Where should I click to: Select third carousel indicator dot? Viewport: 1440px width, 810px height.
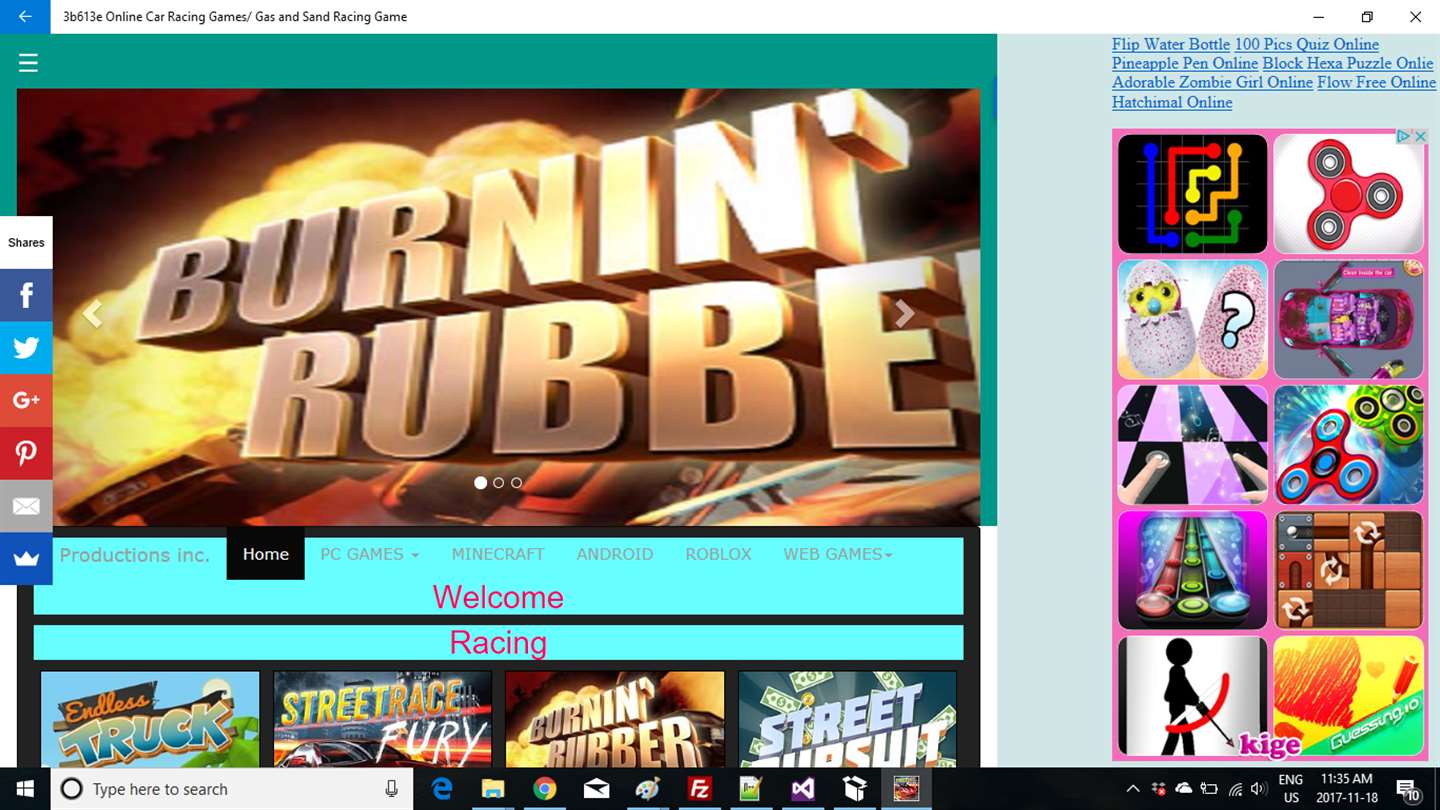(517, 482)
